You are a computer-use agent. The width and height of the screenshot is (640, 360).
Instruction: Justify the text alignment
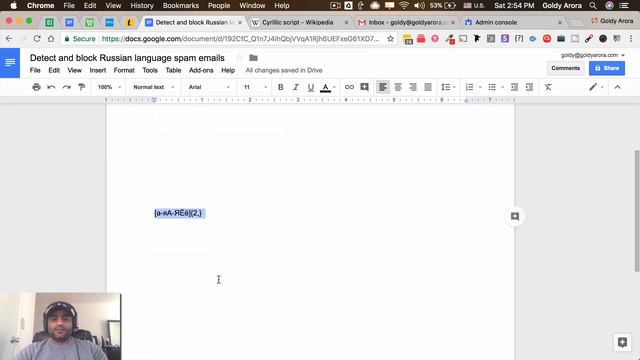point(428,87)
